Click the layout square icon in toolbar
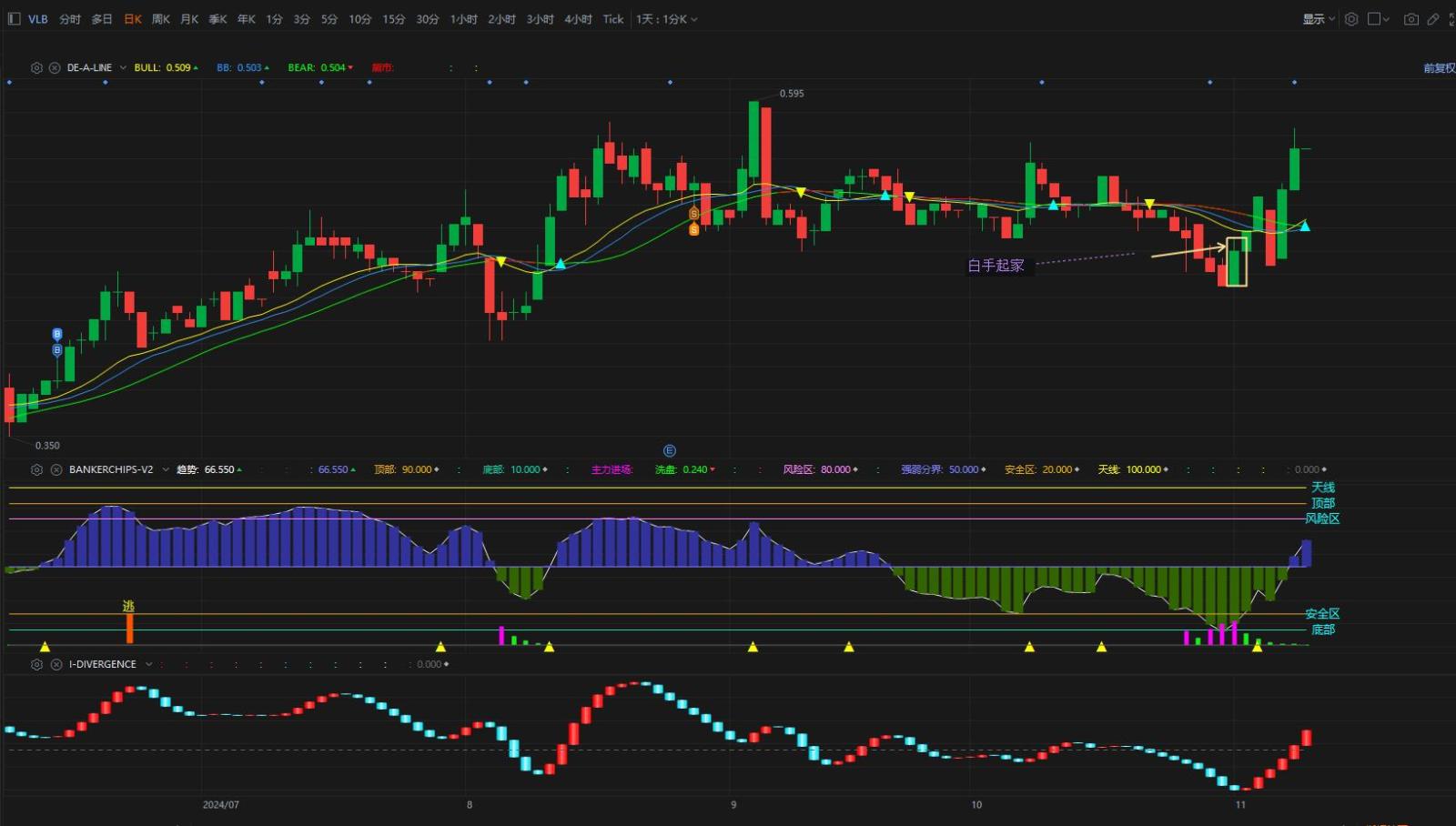Screen dimensions: 1456x826 click(1374, 18)
